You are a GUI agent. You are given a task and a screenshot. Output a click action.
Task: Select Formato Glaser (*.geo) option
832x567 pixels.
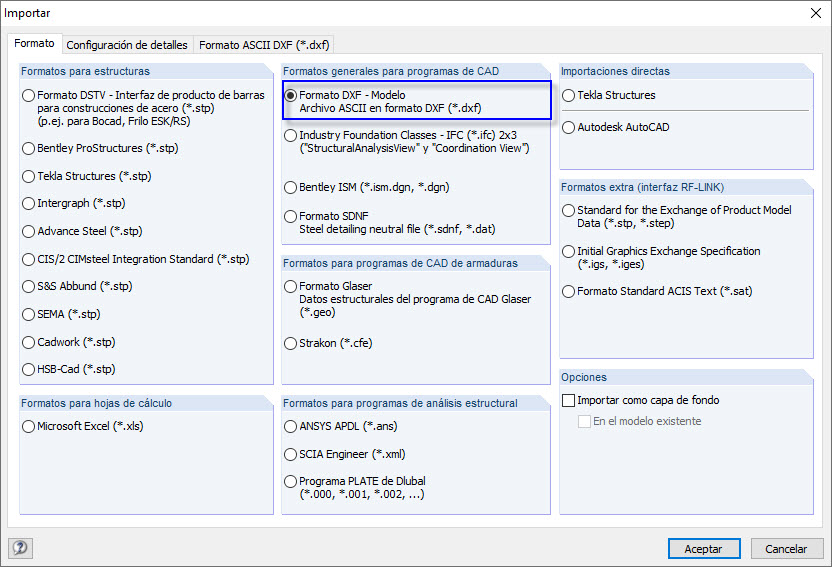point(291,287)
